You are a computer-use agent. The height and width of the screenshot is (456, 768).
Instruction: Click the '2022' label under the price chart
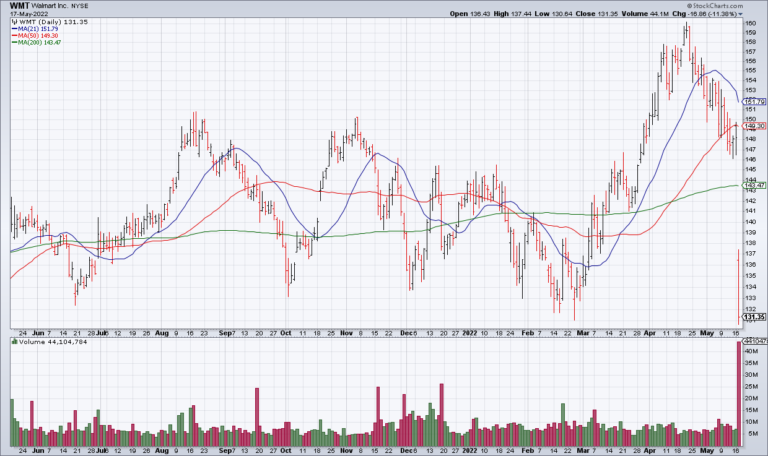(469, 333)
